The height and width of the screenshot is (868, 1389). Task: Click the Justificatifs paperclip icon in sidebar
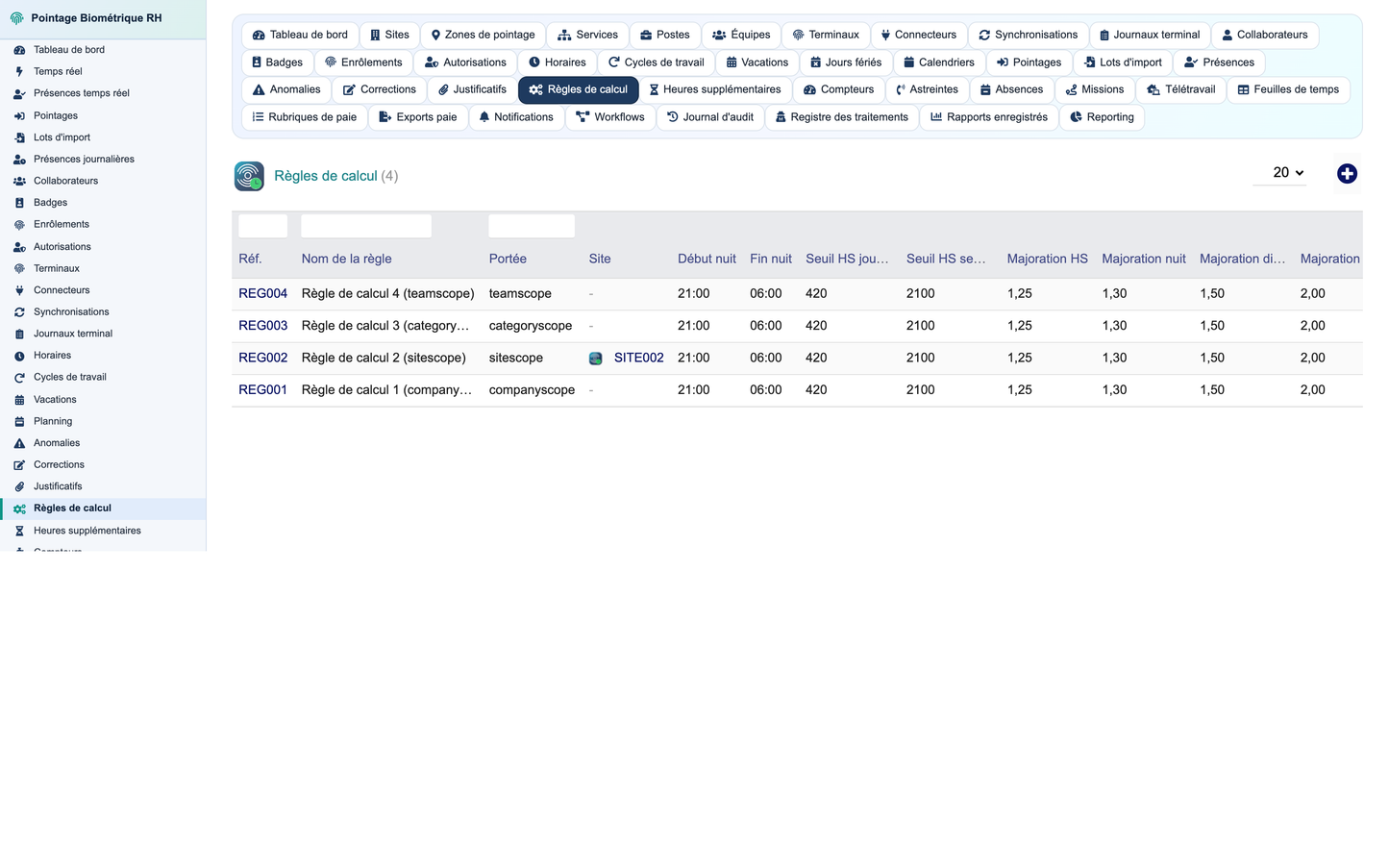tap(19, 486)
